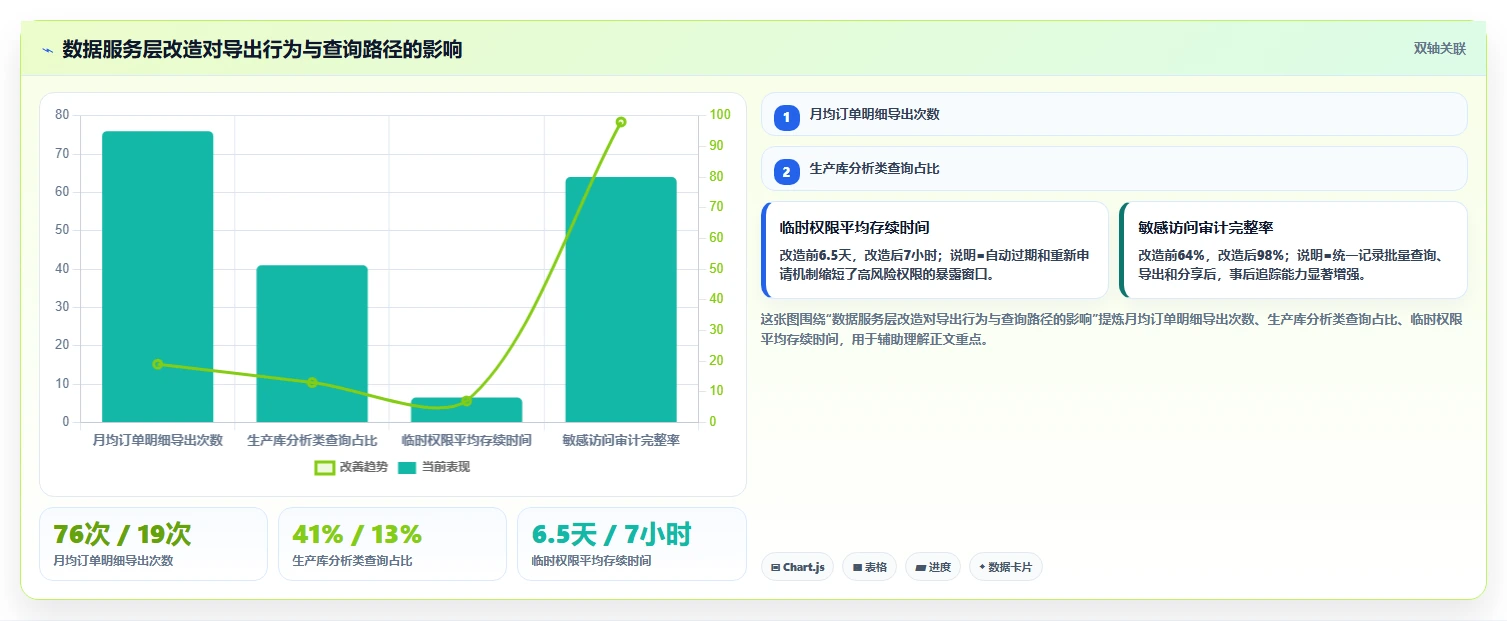Viewport: 1507px width, 621px height.
Task: Select list item 2 生产库分析类查询占比
Action: [x=1114, y=169]
